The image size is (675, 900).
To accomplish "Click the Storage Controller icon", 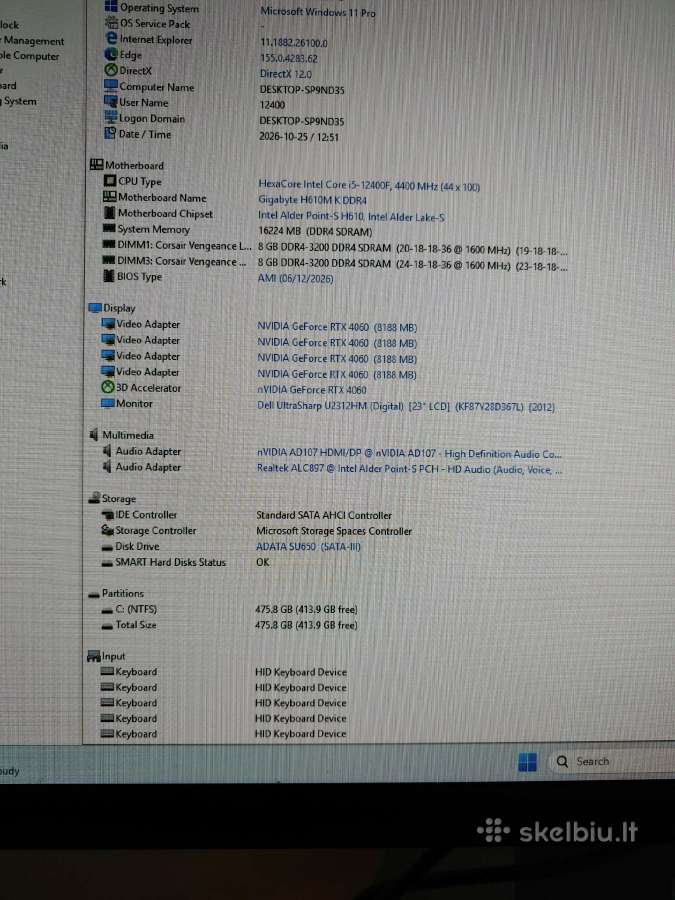I will (x=107, y=530).
